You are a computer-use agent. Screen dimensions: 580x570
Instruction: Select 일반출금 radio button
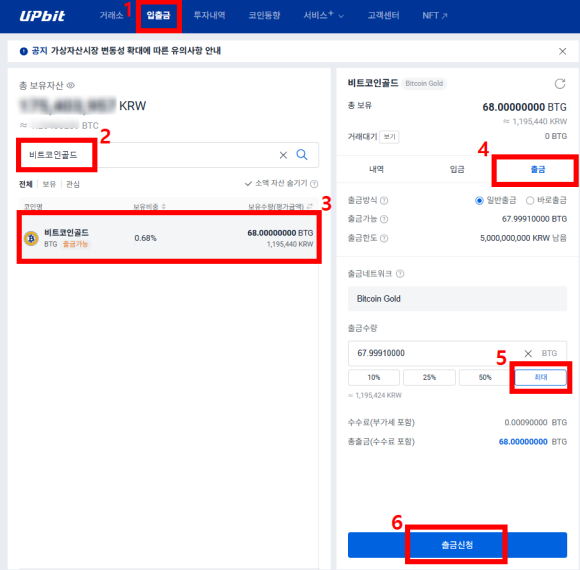pyautogui.click(x=479, y=200)
